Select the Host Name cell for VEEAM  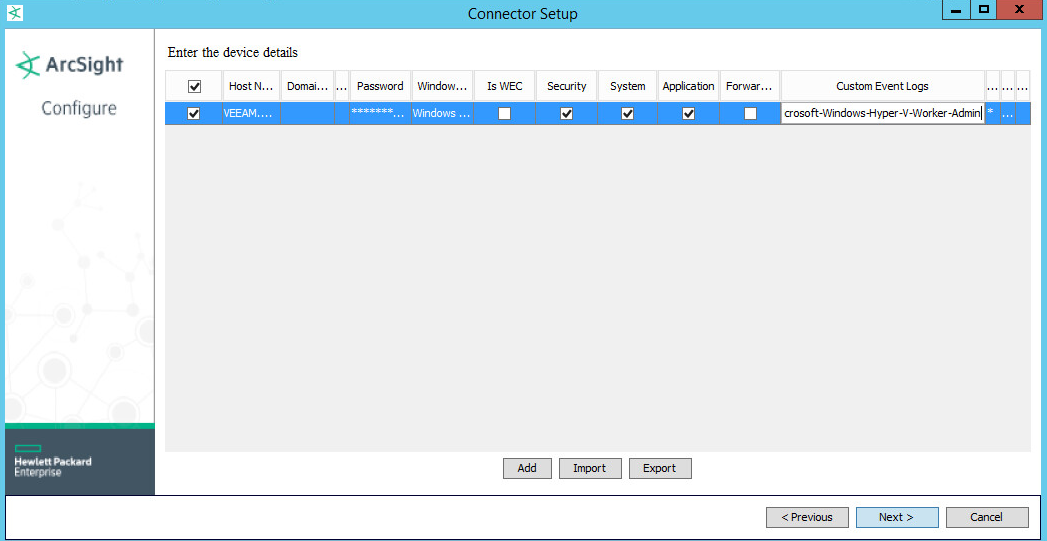[x=250, y=114]
